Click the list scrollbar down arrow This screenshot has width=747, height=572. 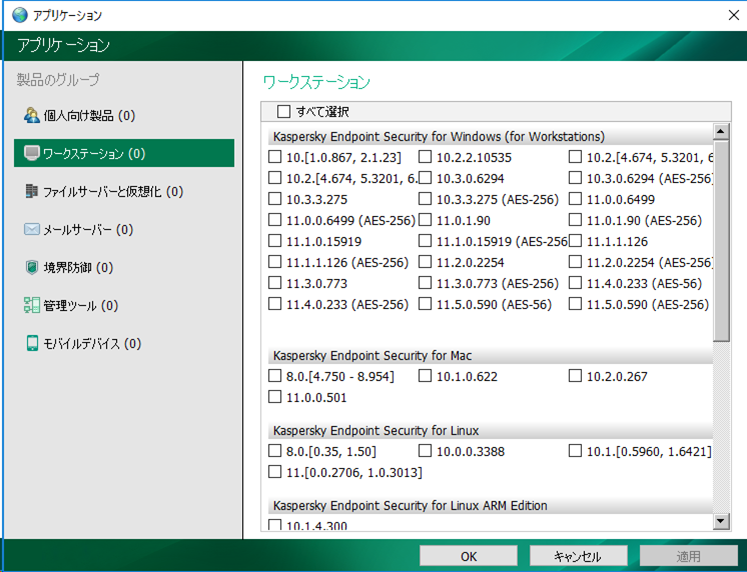721,521
